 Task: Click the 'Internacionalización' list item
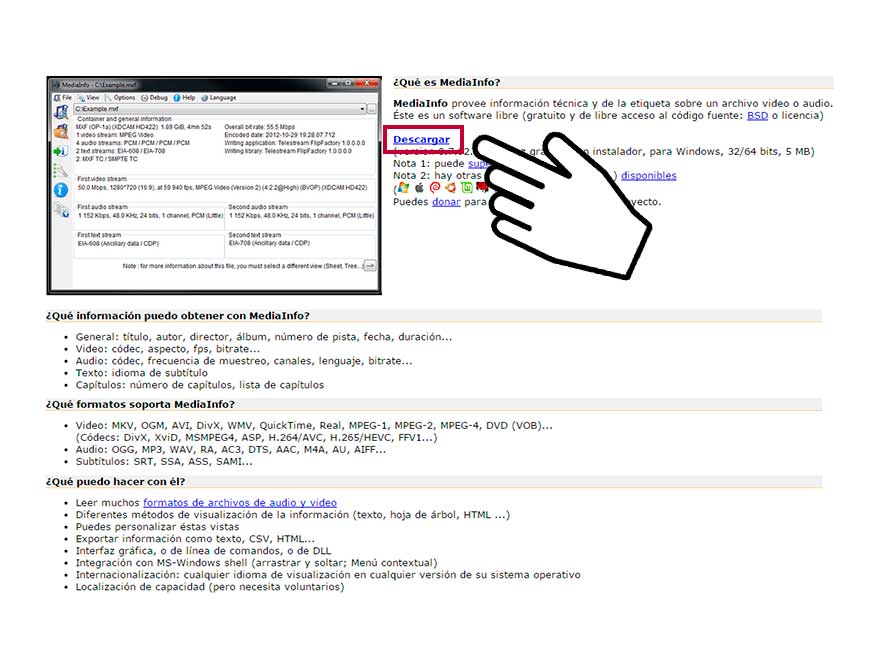point(328,575)
